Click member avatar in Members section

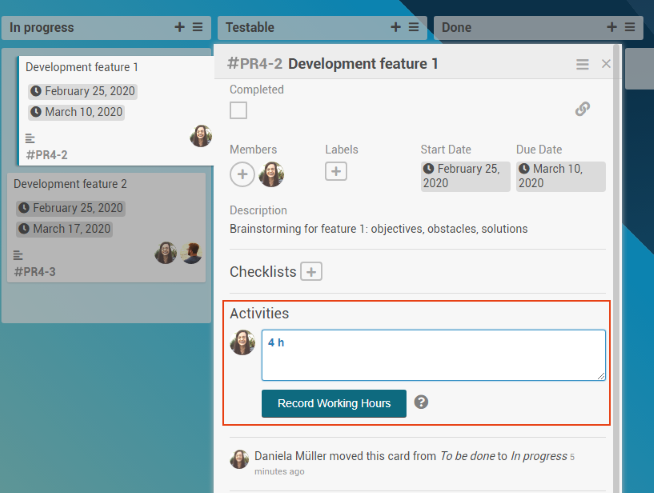[x=271, y=175]
